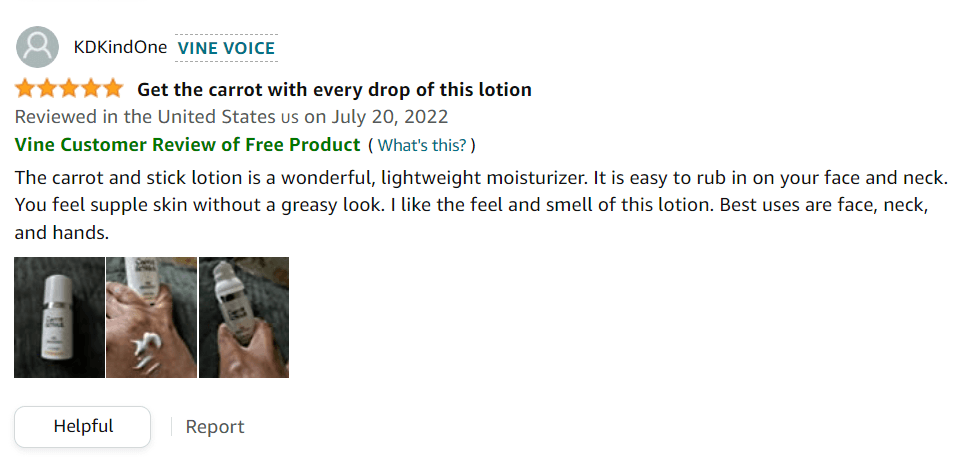Click the second orange rating star
Viewport: 958px width, 466px height.
coord(47,89)
